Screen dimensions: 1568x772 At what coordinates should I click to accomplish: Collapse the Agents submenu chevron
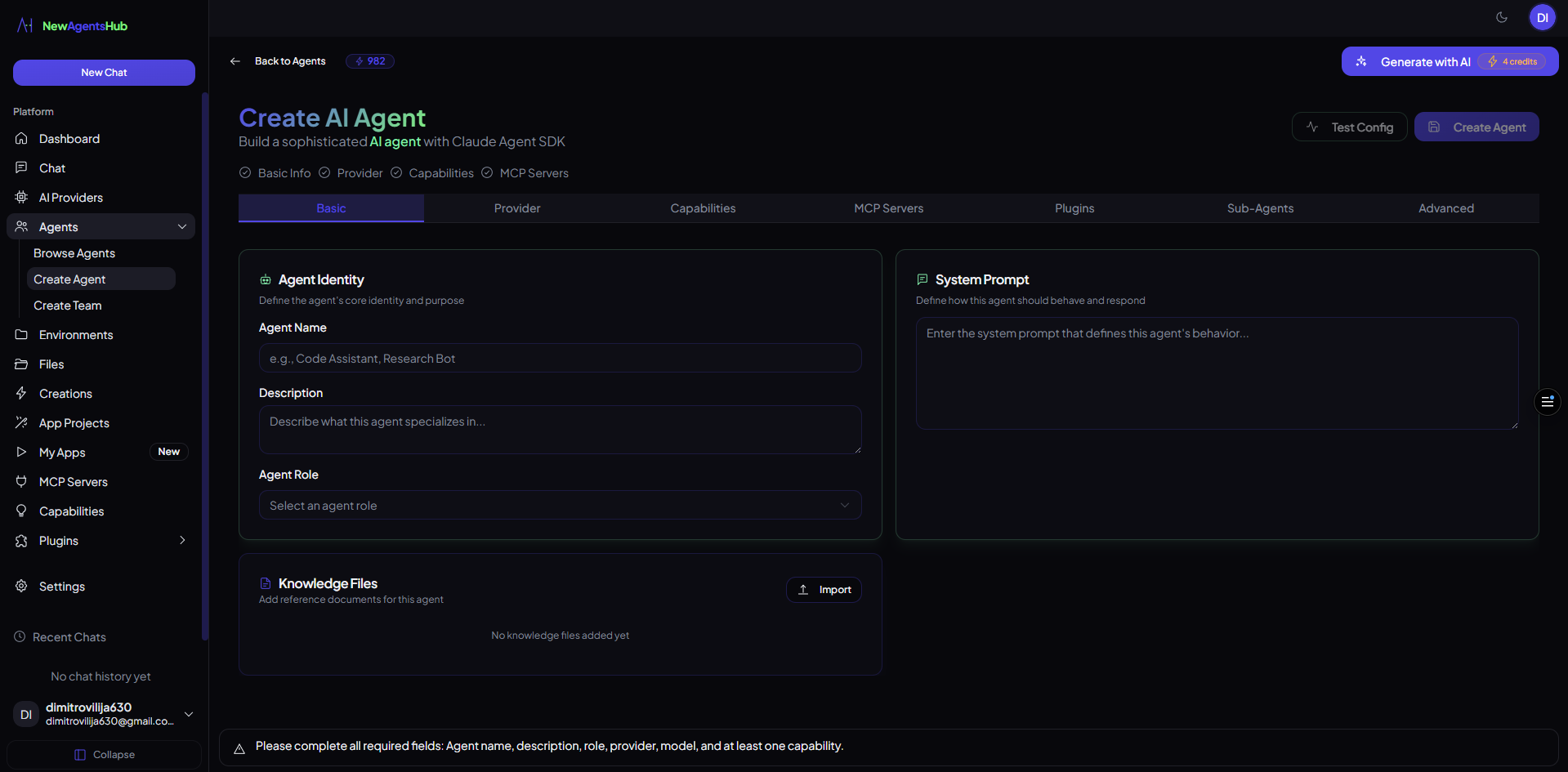tap(182, 227)
